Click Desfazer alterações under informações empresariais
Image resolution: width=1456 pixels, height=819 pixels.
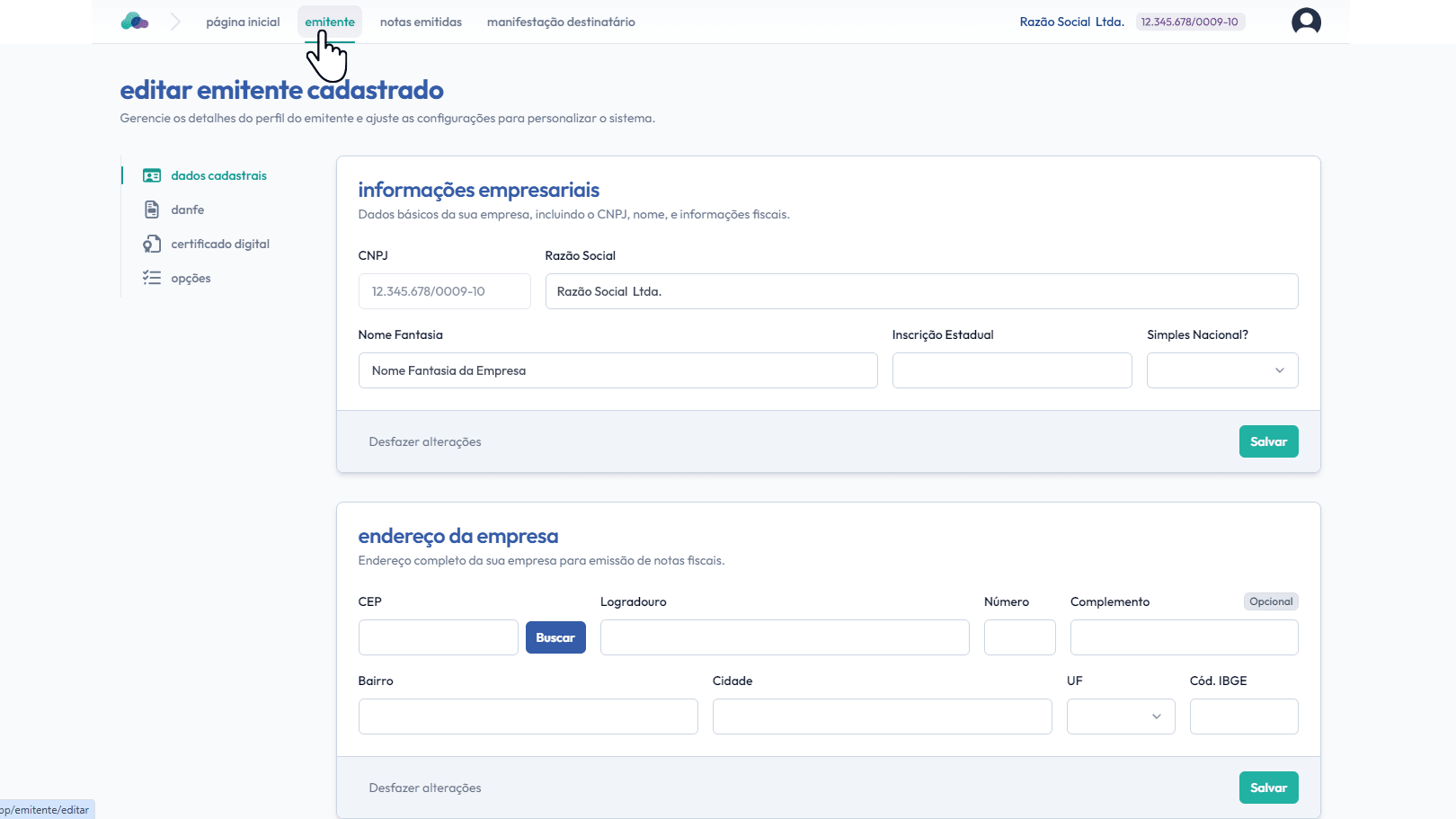pyautogui.click(x=425, y=441)
